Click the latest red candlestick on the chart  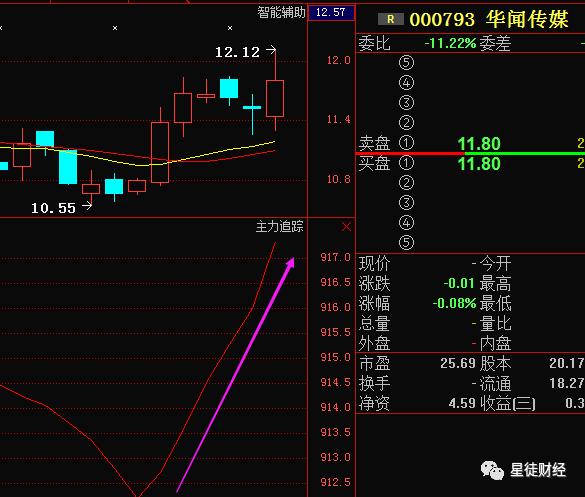(x=275, y=98)
